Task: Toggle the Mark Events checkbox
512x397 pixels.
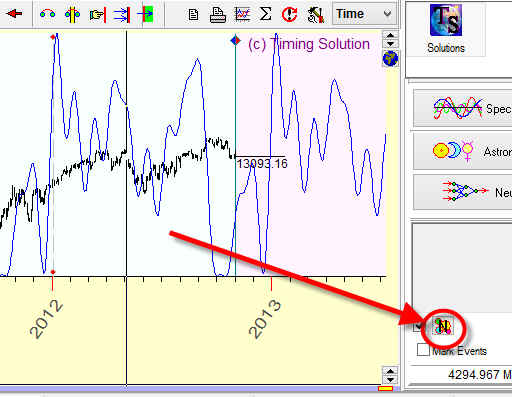Action: [423, 350]
